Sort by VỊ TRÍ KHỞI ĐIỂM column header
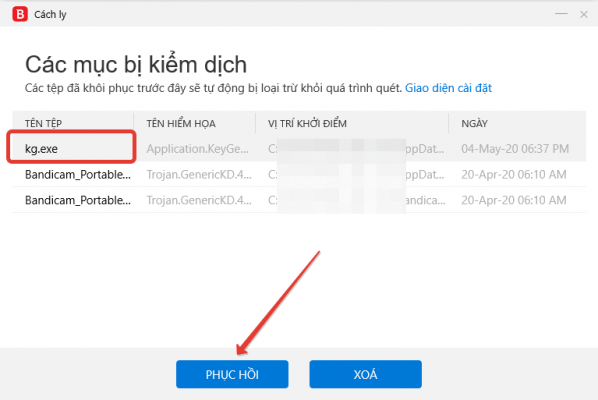Screen dimensions: 598x400 pyautogui.click(x=307, y=123)
